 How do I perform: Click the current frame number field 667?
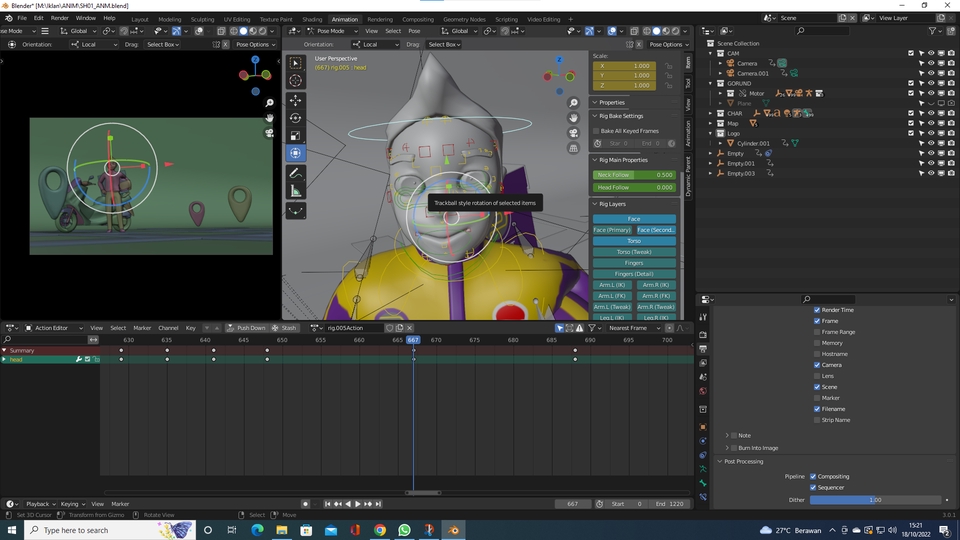coord(573,504)
